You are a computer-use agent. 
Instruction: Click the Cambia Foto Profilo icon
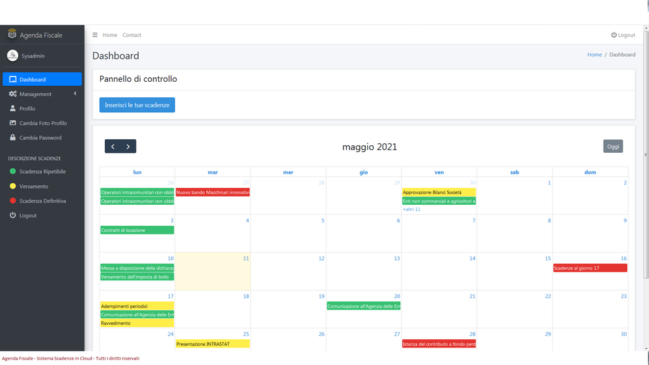(x=12, y=123)
